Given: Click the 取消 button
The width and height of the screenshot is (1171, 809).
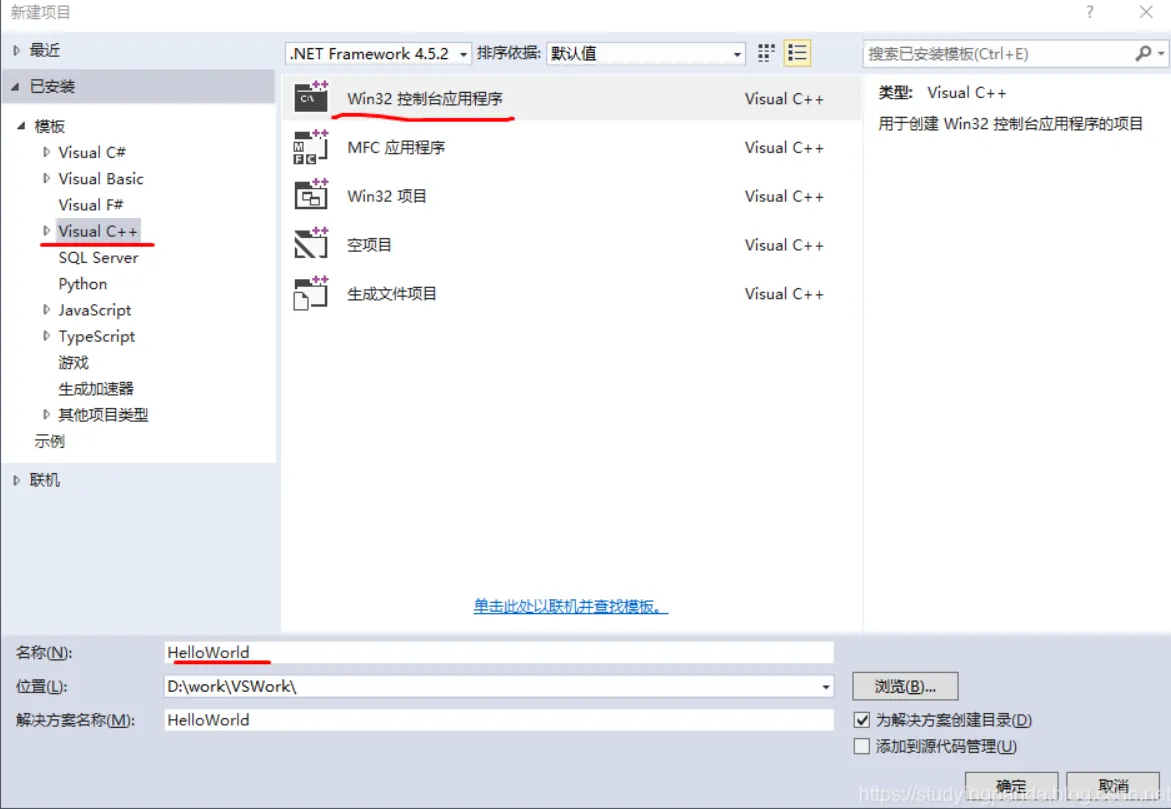Looking at the screenshot, I should [1112, 786].
